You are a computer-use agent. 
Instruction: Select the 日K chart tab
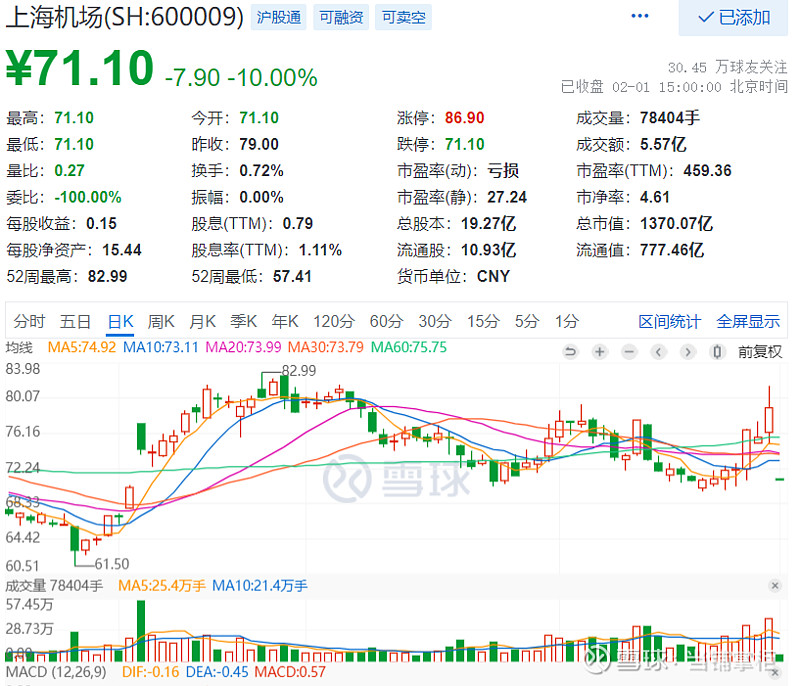(120, 321)
